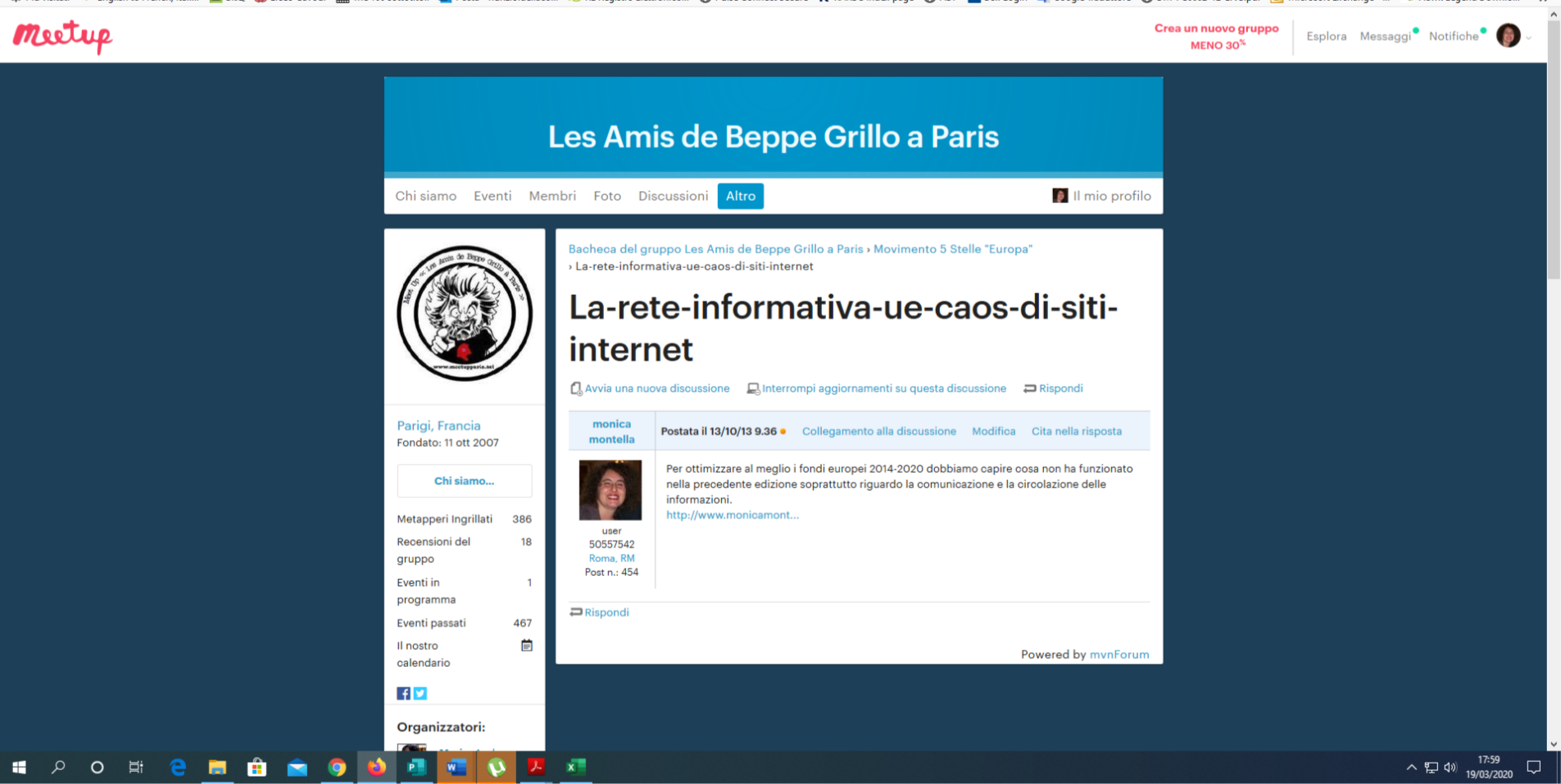Click the Meetup logo
The width and height of the screenshot is (1561, 784).
pos(62,36)
